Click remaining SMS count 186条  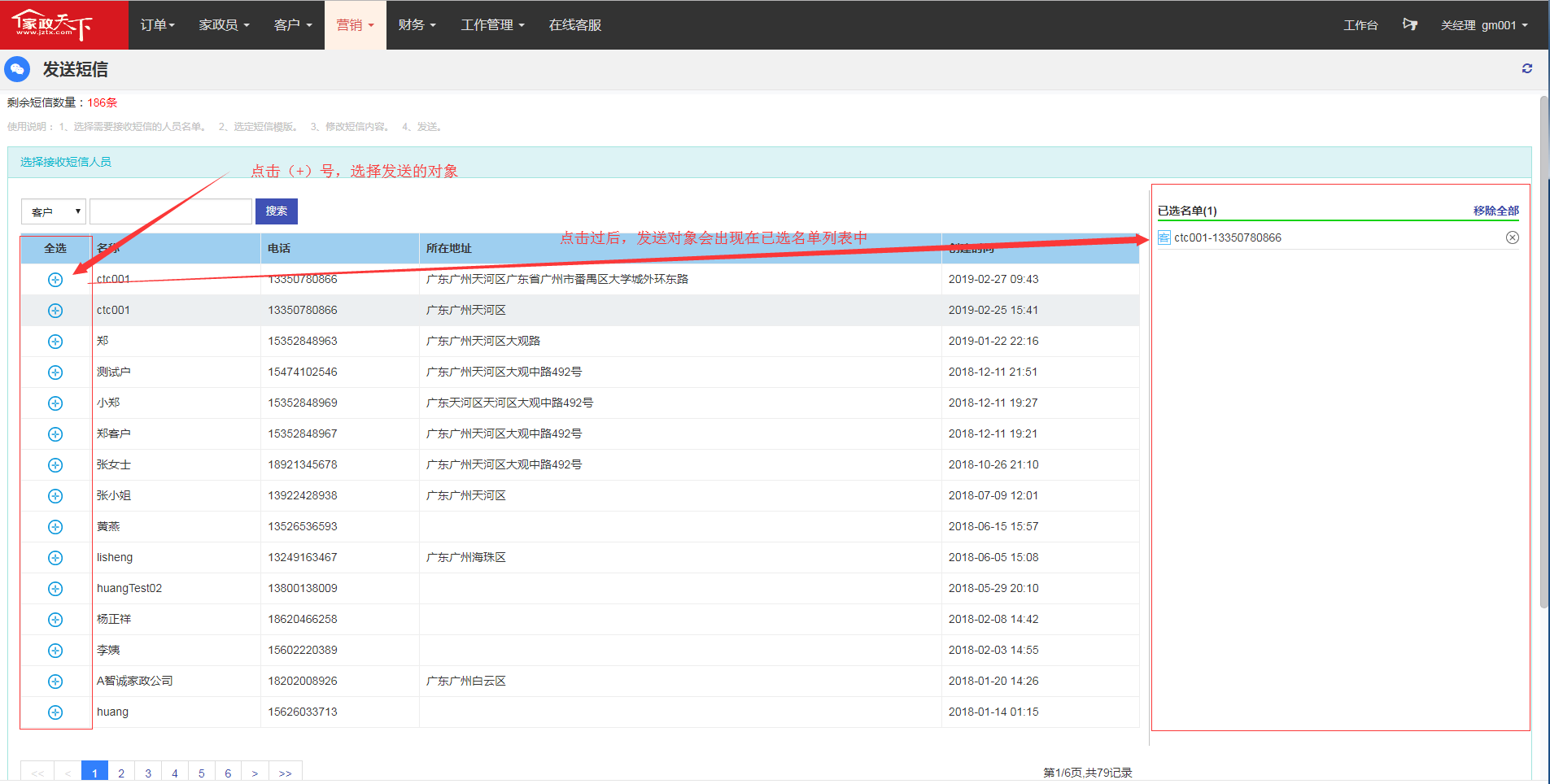coord(103,102)
